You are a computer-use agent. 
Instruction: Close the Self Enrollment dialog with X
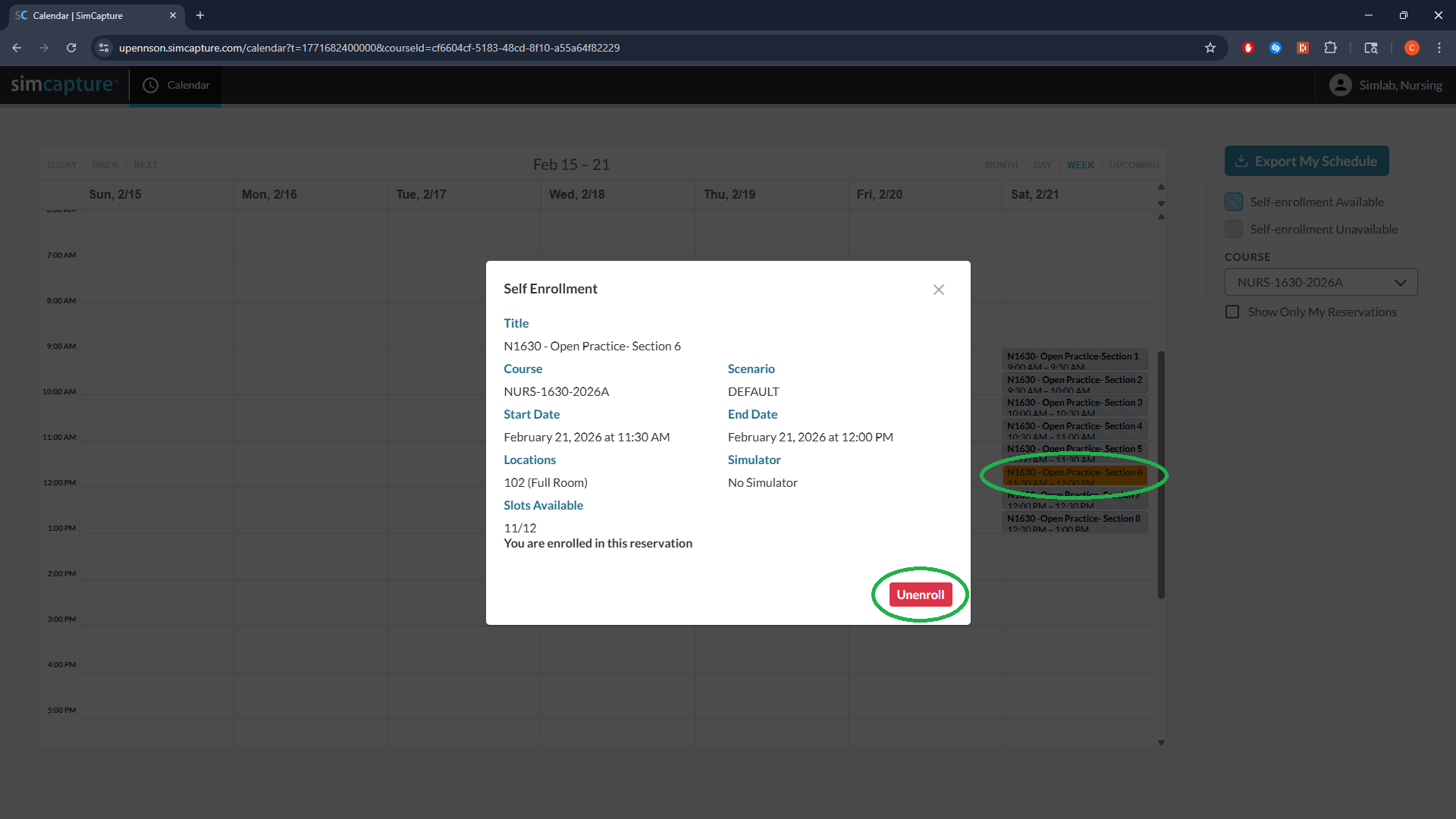pos(938,290)
